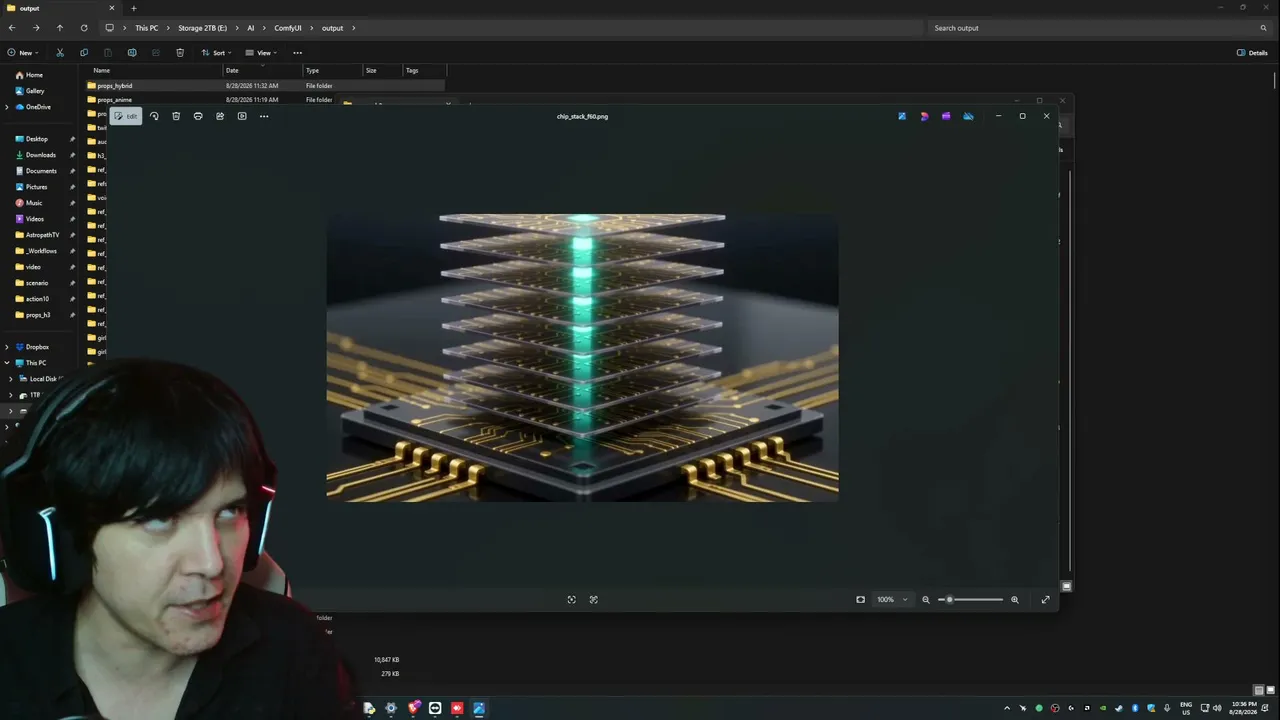Open the Sort dropdown in File Explorer

216,53
